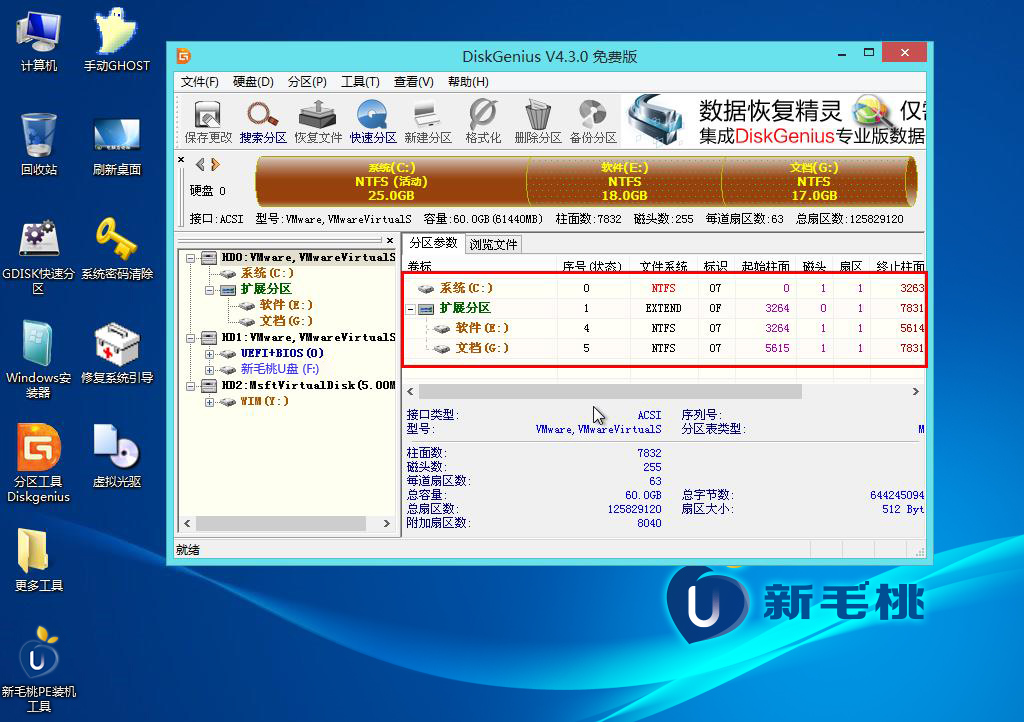
Task: Open the Search Partition (搜索分区) tool
Action: click(263, 121)
